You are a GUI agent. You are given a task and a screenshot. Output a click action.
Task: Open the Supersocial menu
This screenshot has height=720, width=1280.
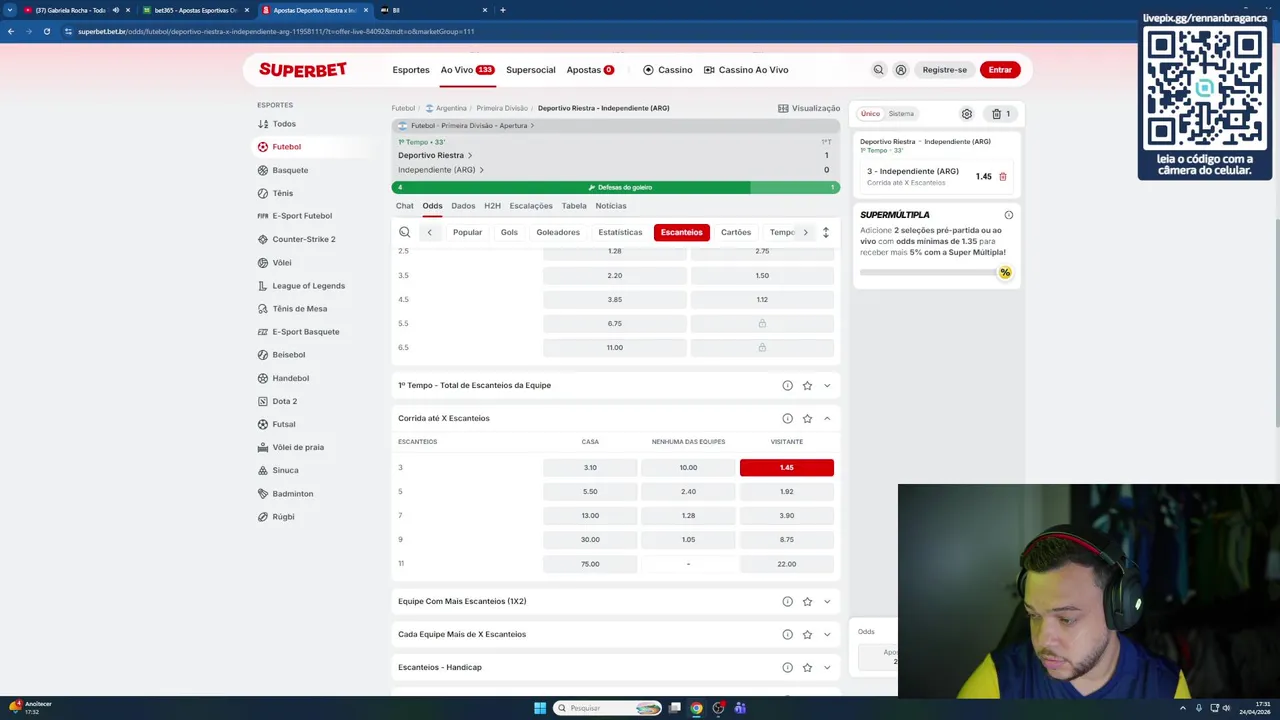(531, 70)
